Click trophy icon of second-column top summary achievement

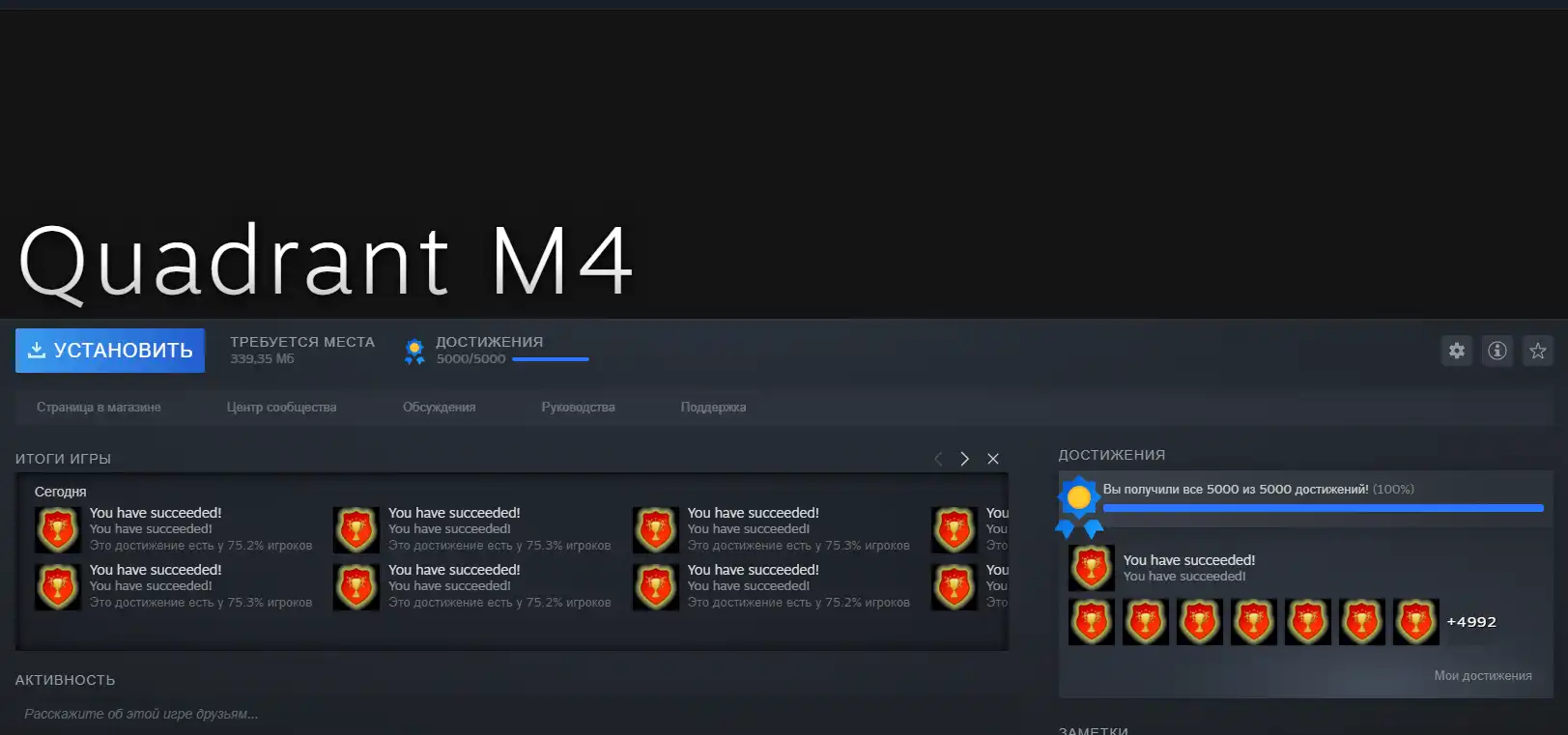pyautogui.click(x=356, y=530)
